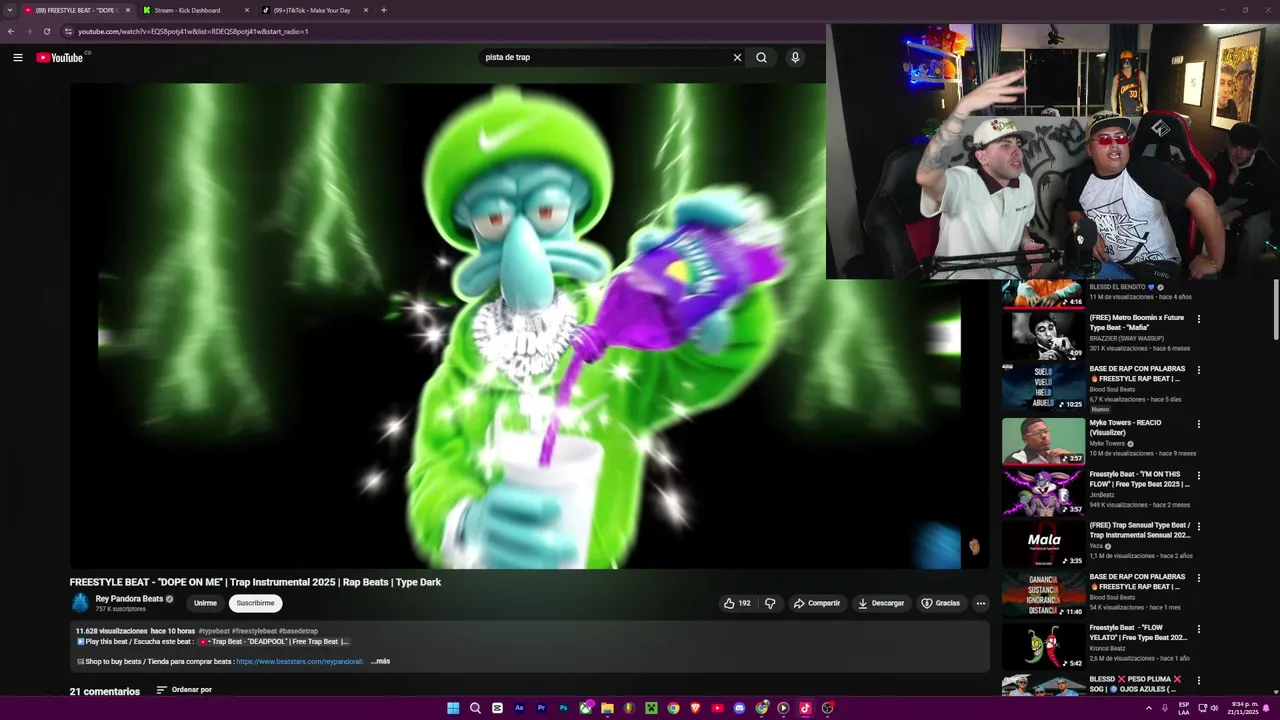
Task: Start voice search with the microphone
Action: pos(795,57)
